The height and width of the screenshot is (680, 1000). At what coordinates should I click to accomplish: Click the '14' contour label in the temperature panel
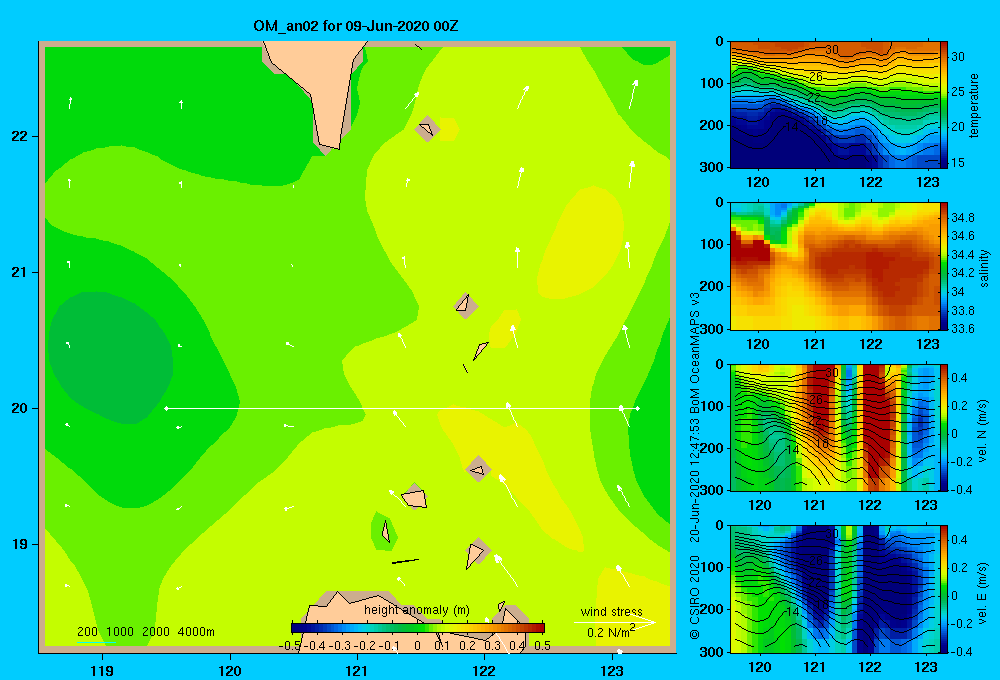pyautogui.click(x=791, y=127)
